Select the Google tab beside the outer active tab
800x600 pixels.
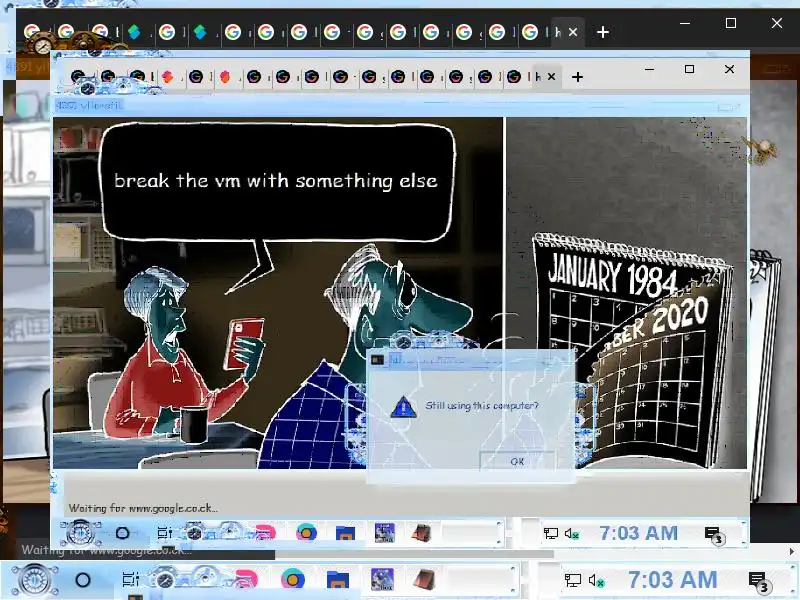click(530, 32)
